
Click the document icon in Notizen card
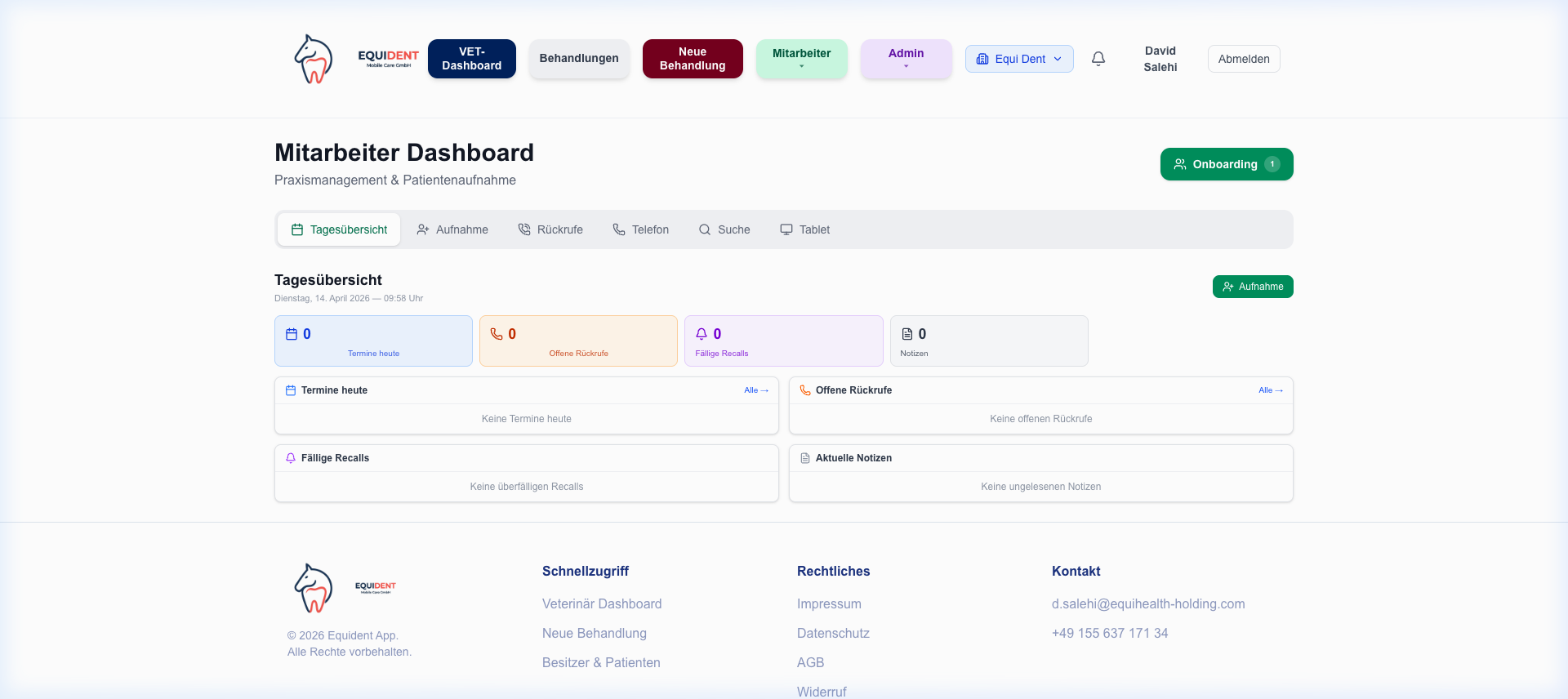pyautogui.click(x=907, y=334)
